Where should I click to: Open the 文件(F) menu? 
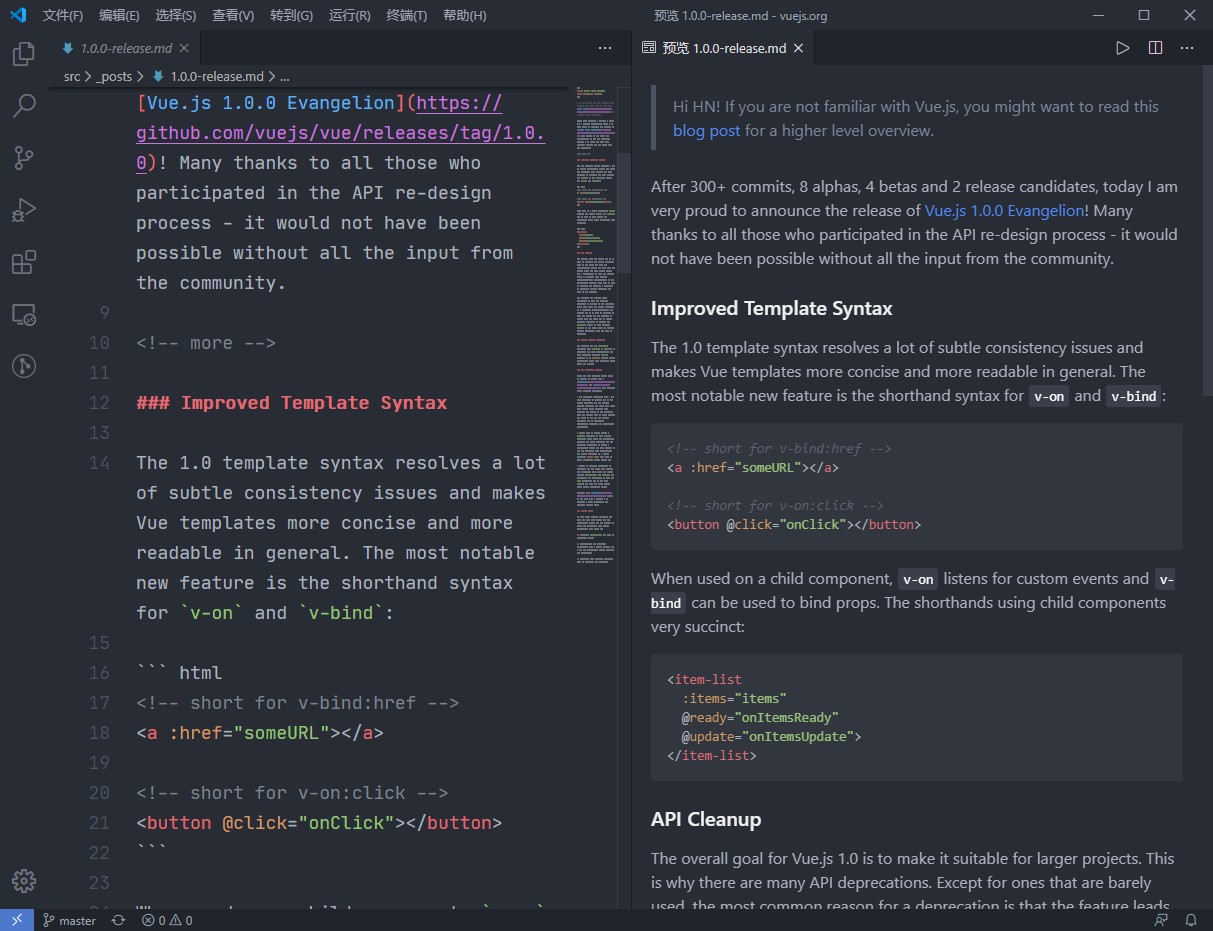[x=63, y=15]
